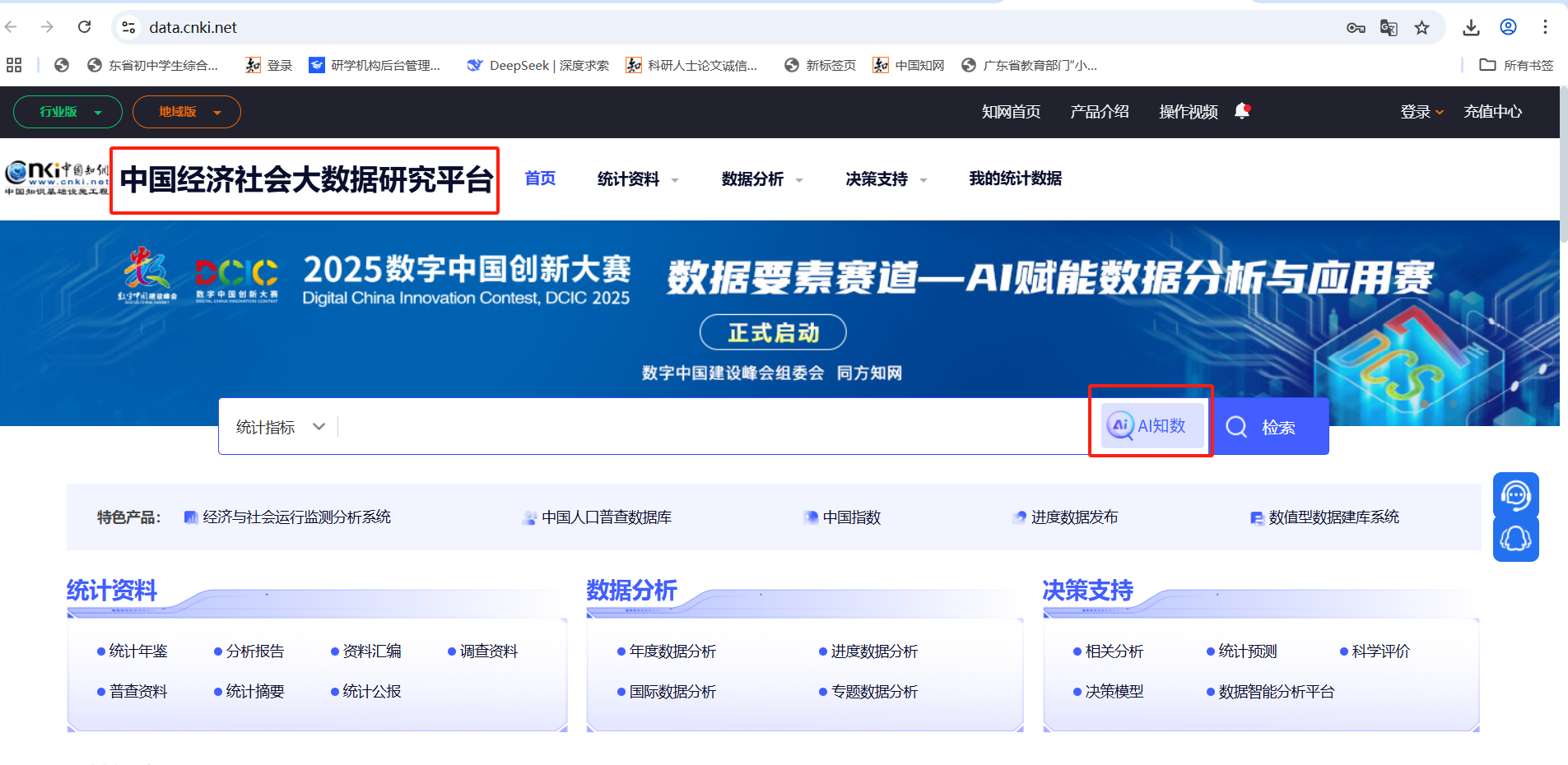
Task: Select the 首页 navigation tab
Action: pyautogui.click(x=540, y=178)
